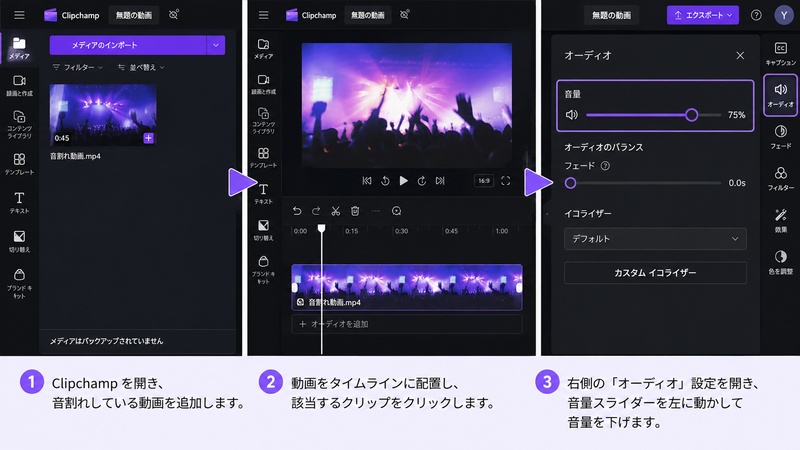Open help question mark icon
This screenshot has height=450, width=800.
point(756,15)
